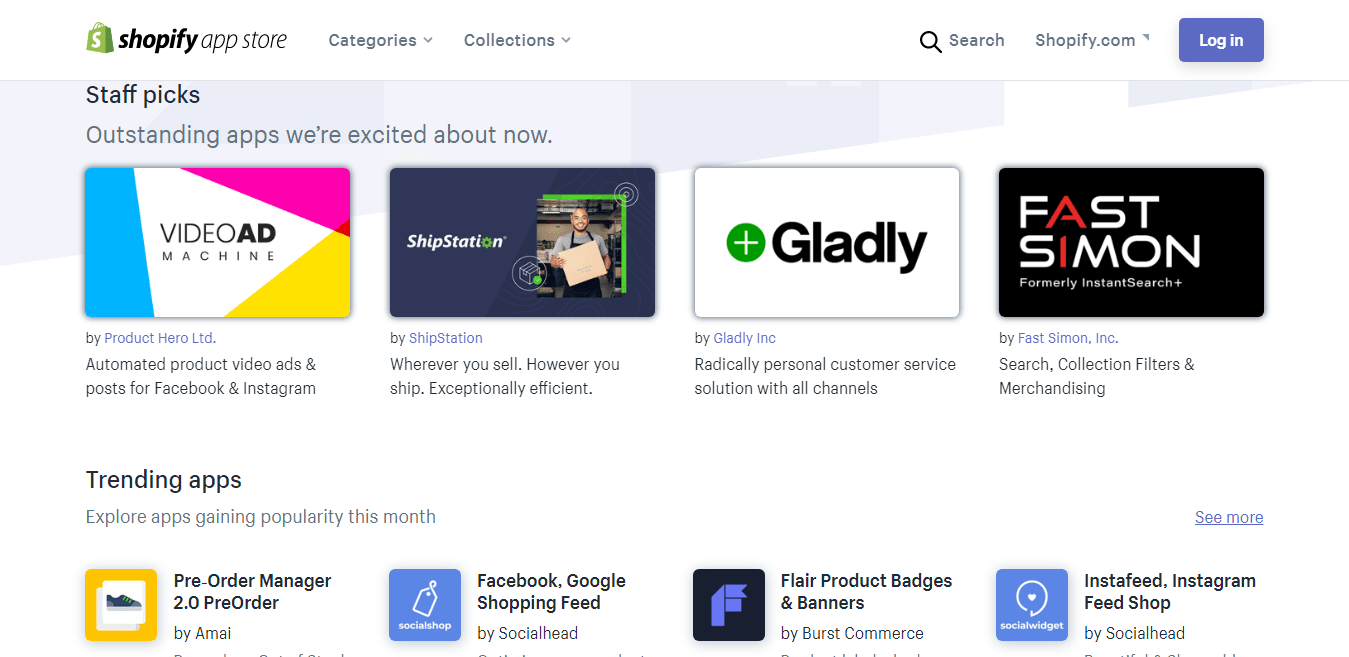Click See more for trending apps

coord(1229,517)
